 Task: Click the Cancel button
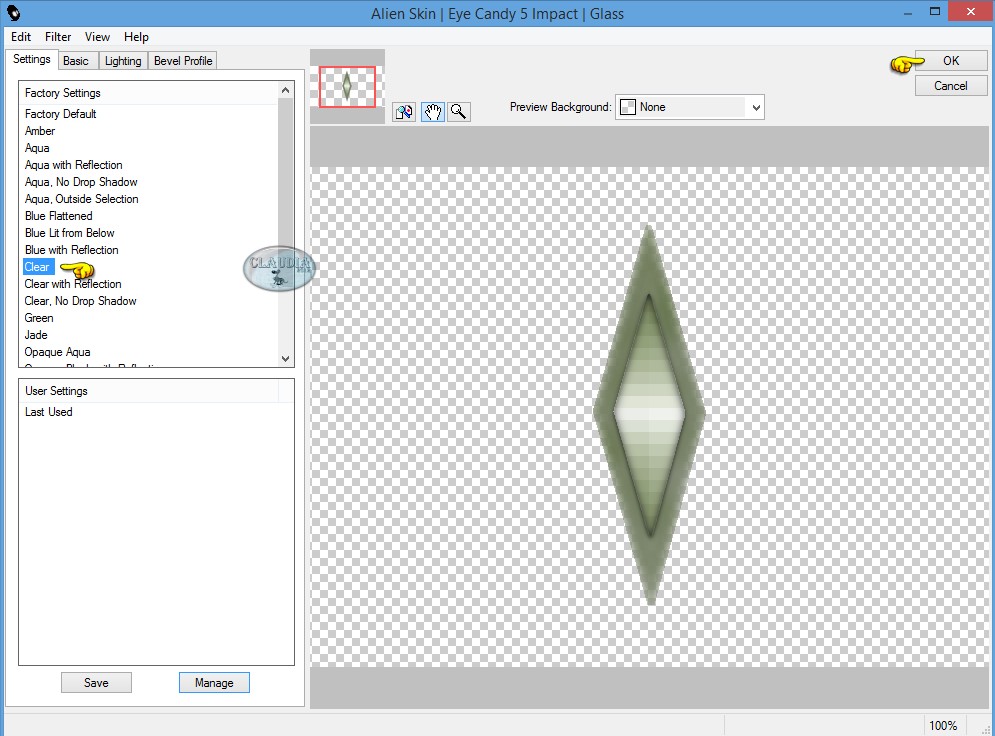[x=951, y=86]
